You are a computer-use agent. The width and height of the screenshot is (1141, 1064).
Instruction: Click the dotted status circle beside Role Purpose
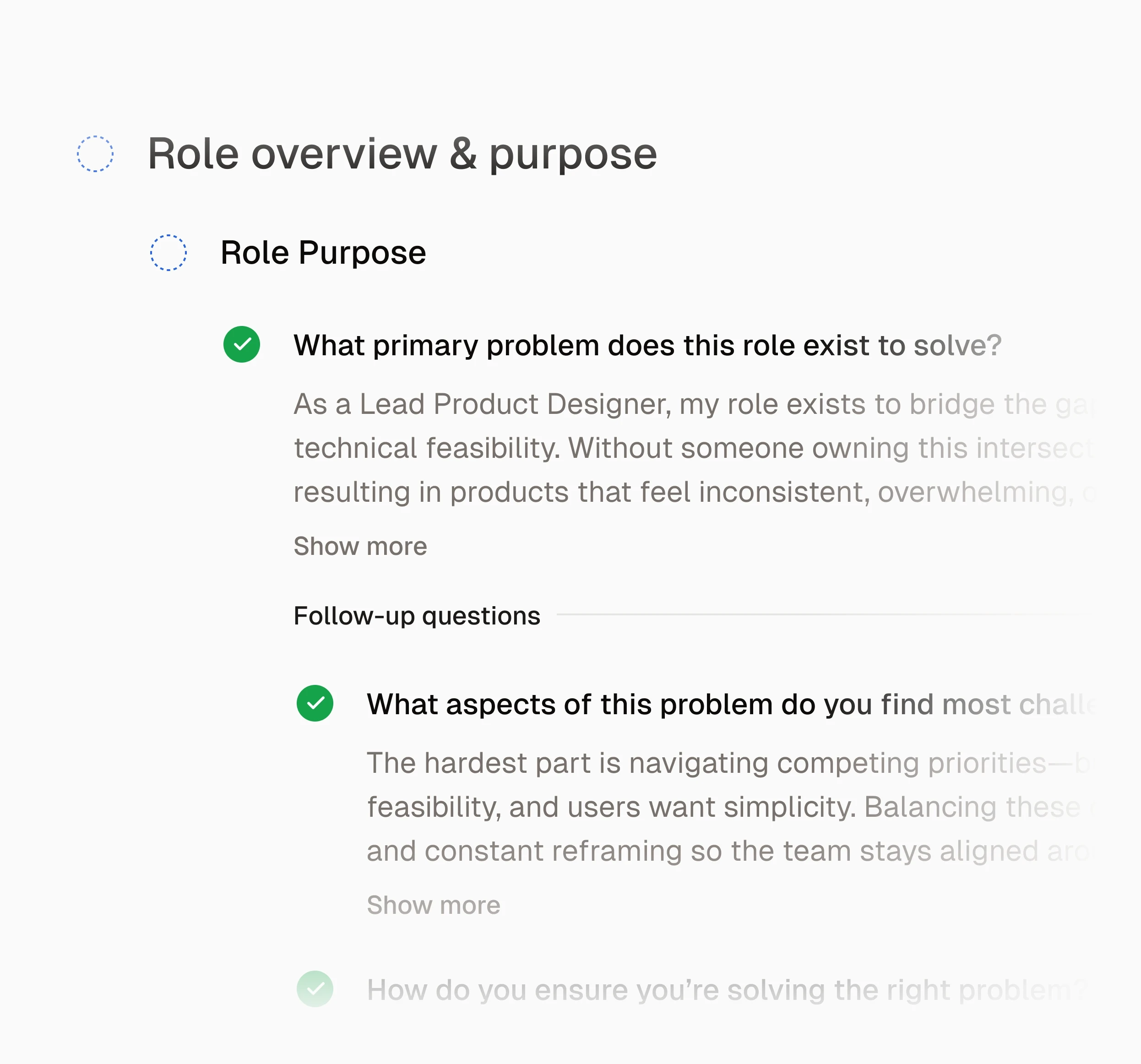[x=168, y=253]
